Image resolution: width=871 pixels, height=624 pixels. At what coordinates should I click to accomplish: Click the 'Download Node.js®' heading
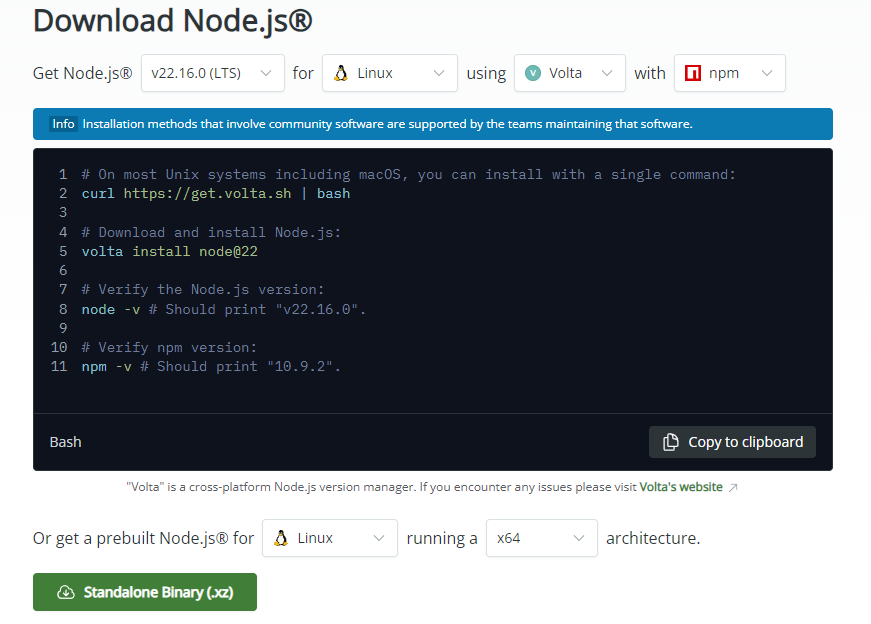173,21
